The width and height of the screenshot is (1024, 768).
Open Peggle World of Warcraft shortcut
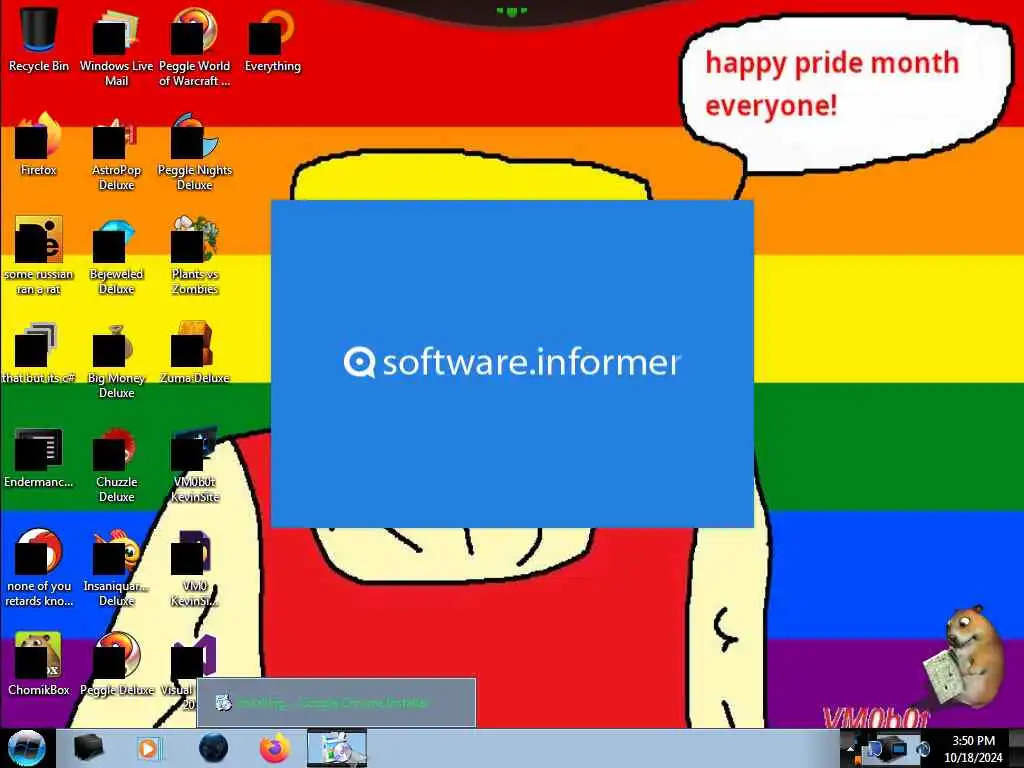pyautogui.click(x=195, y=47)
